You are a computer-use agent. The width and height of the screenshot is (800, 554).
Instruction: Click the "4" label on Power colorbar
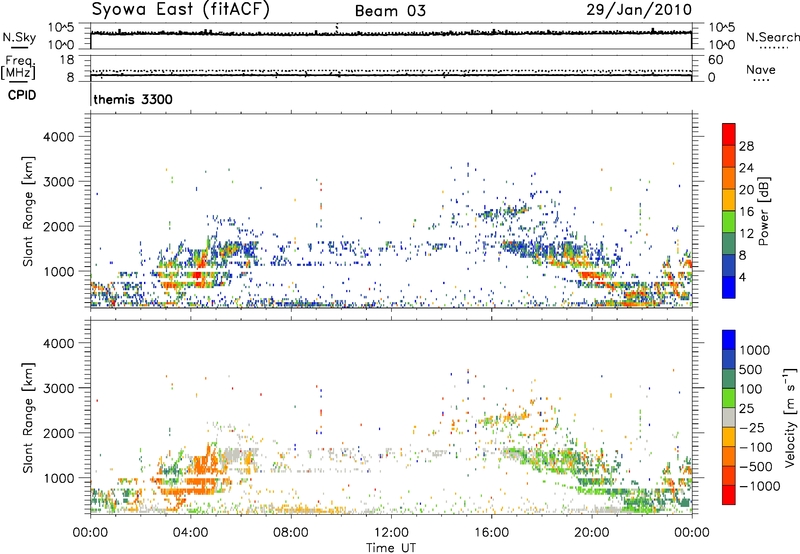742,277
